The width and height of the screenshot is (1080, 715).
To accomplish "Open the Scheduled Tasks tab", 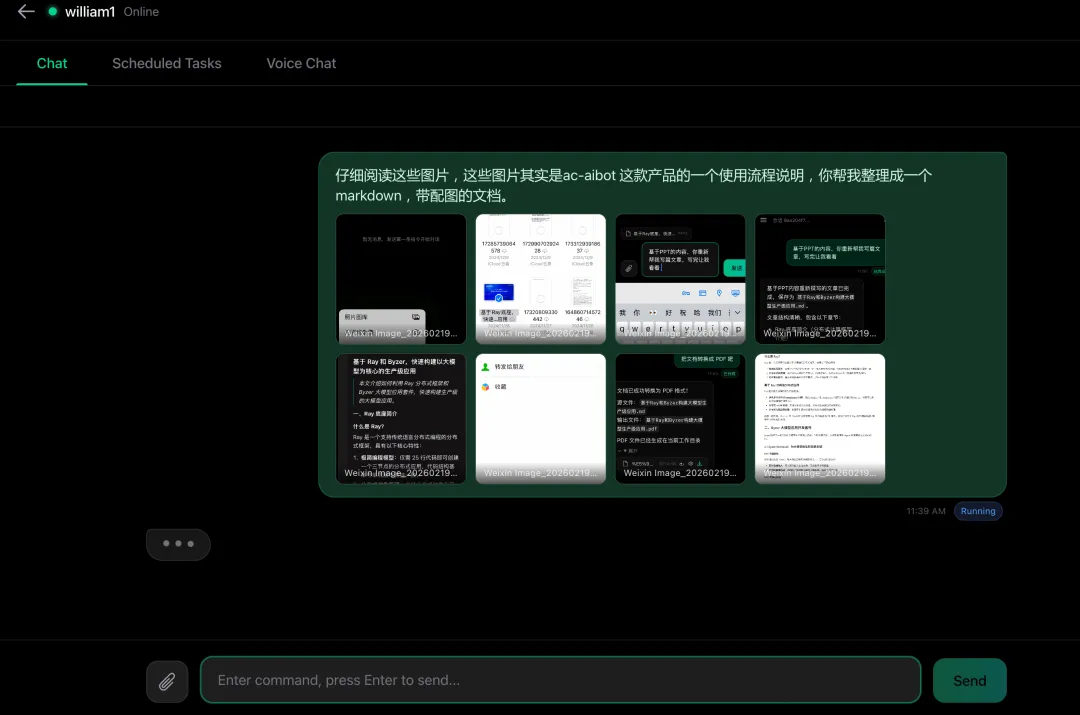I will (167, 63).
